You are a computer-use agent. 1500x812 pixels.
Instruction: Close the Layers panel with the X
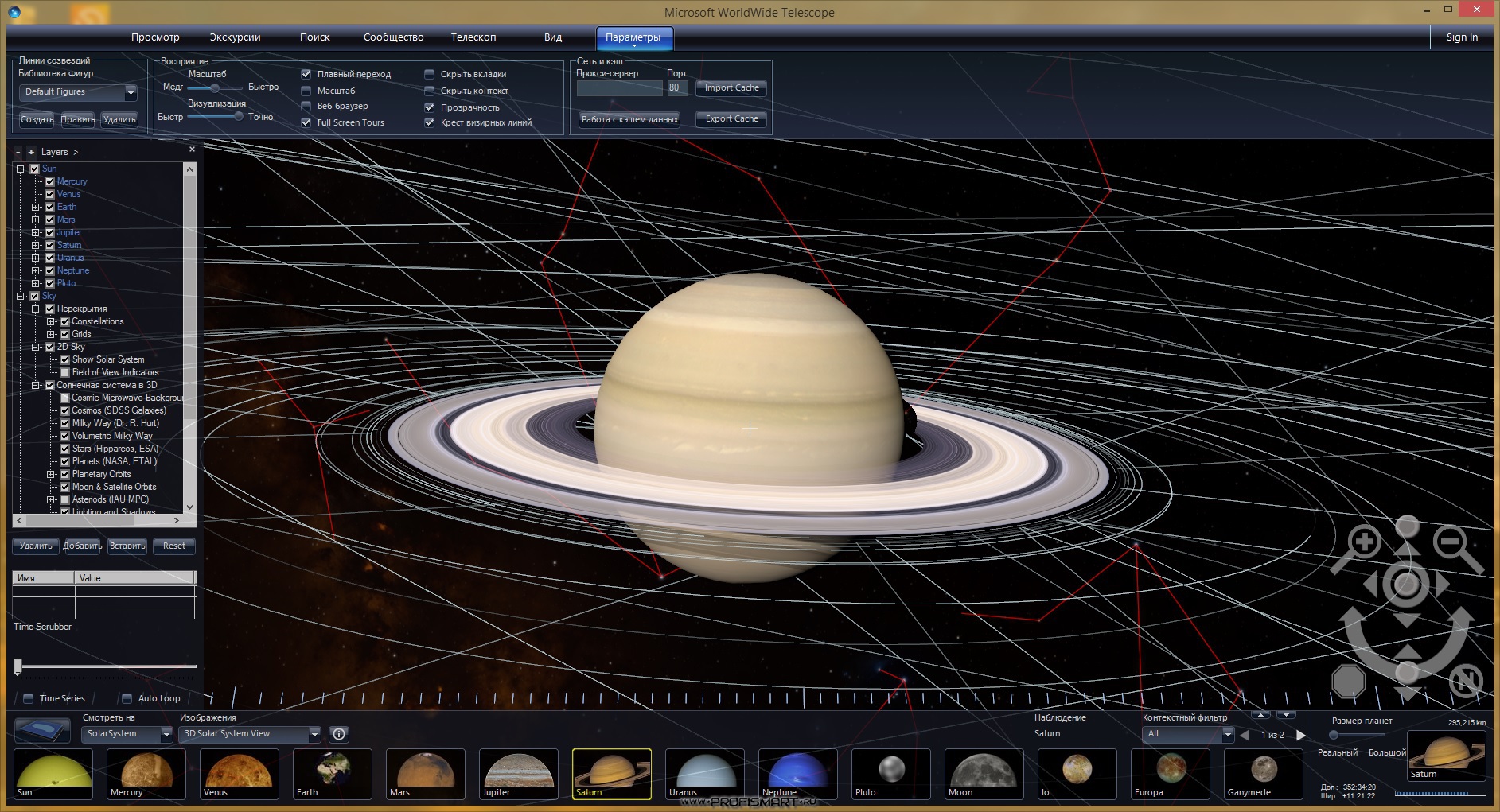tap(192, 150)
